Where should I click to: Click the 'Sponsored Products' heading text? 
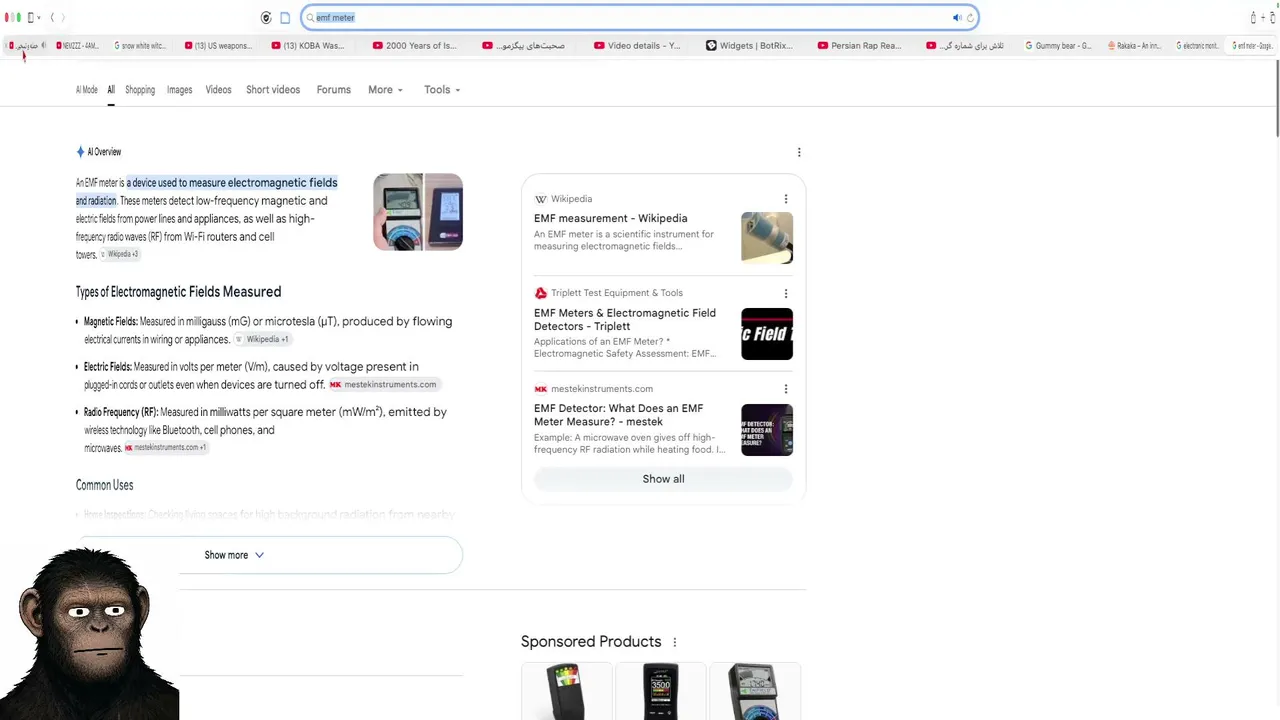point(591,642)
